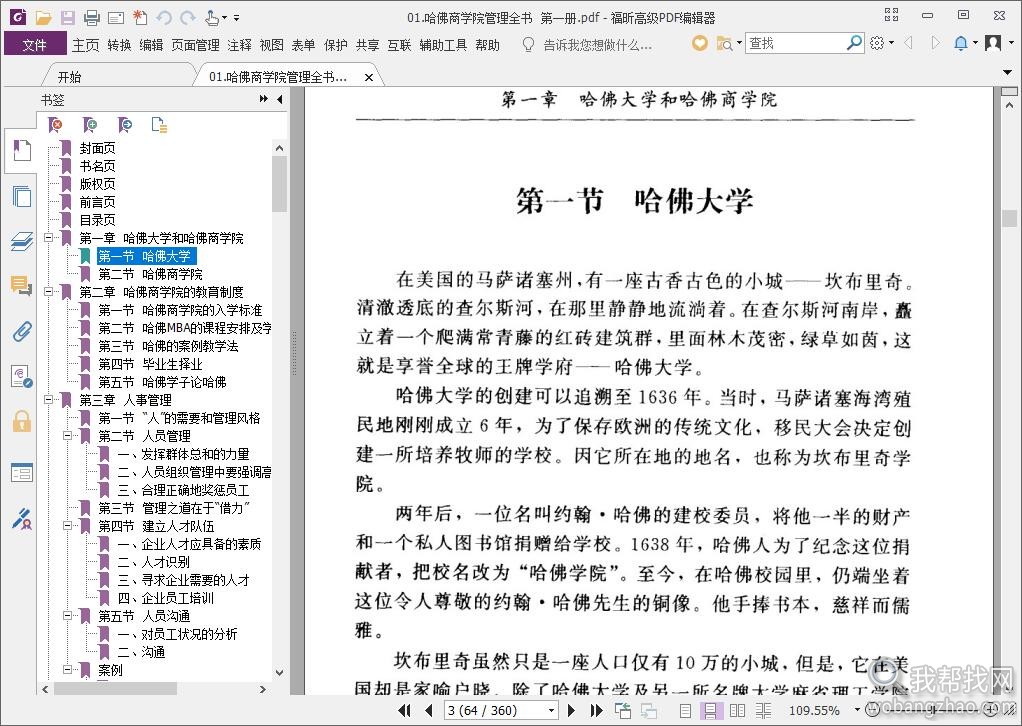Open the Layers sidebar icon
Image resolution: width=1022 pixels, height=726 pixels.
22,241
